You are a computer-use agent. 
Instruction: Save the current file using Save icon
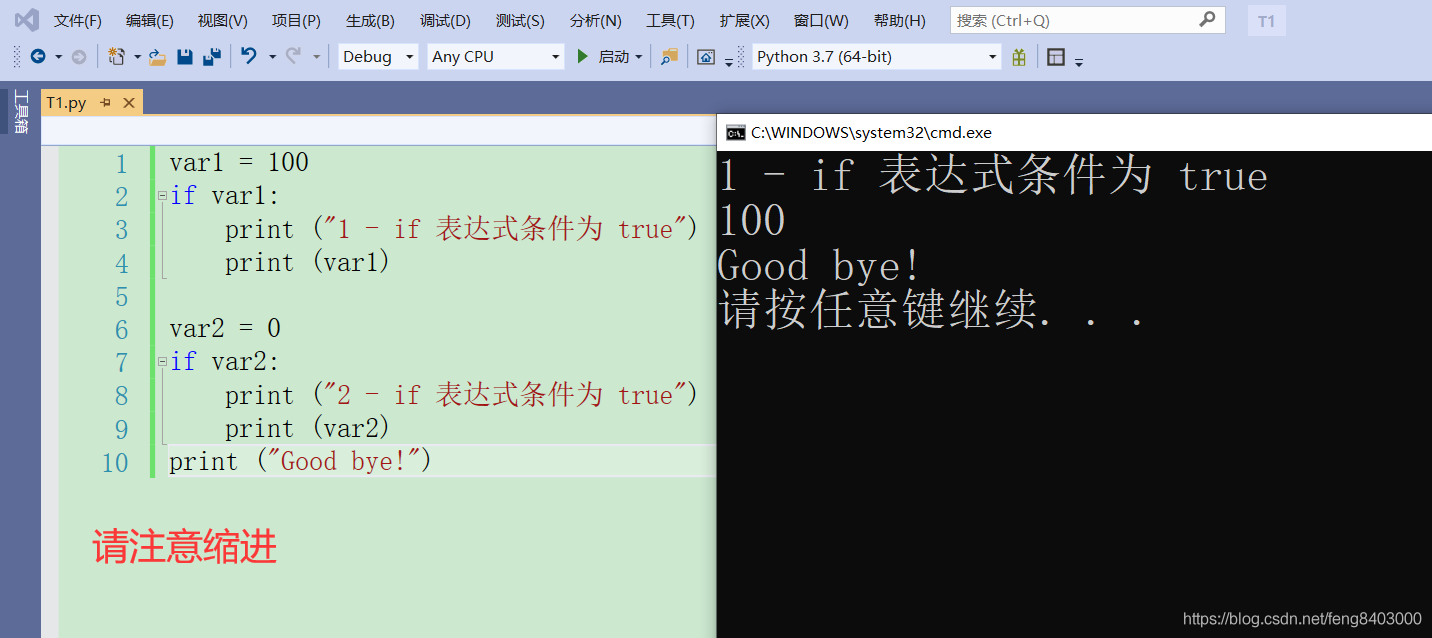(184, 57)
